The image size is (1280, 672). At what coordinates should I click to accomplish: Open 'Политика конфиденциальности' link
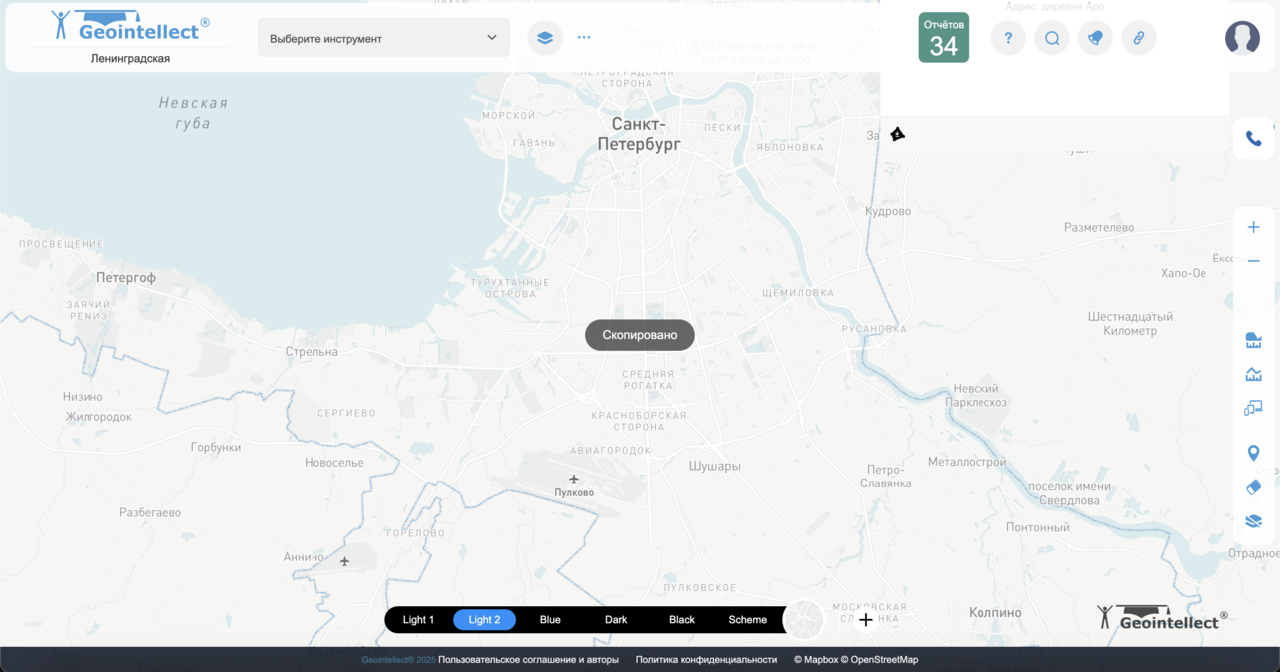(706, 660)
